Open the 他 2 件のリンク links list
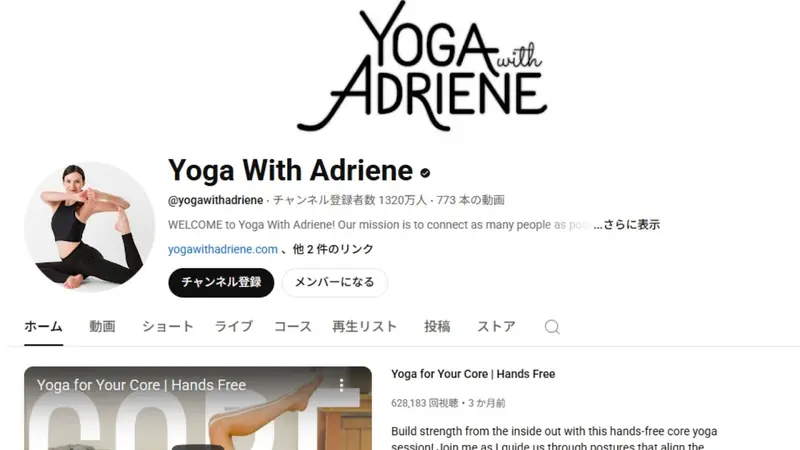This screenshot has width=800, height=450. [333, 249]
